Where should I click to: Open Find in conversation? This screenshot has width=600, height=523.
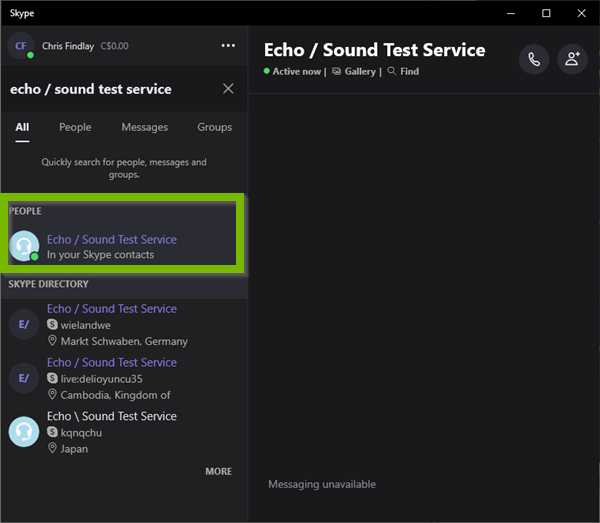pyautogui.click(x=403, y=72)
